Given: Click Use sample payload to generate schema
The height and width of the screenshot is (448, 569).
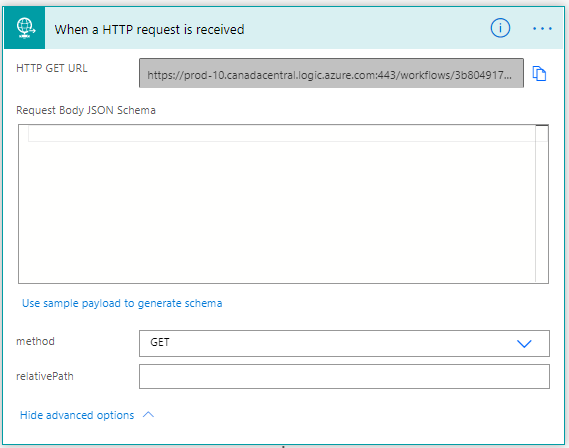Looking at the screenshot, I should point(122,303).
